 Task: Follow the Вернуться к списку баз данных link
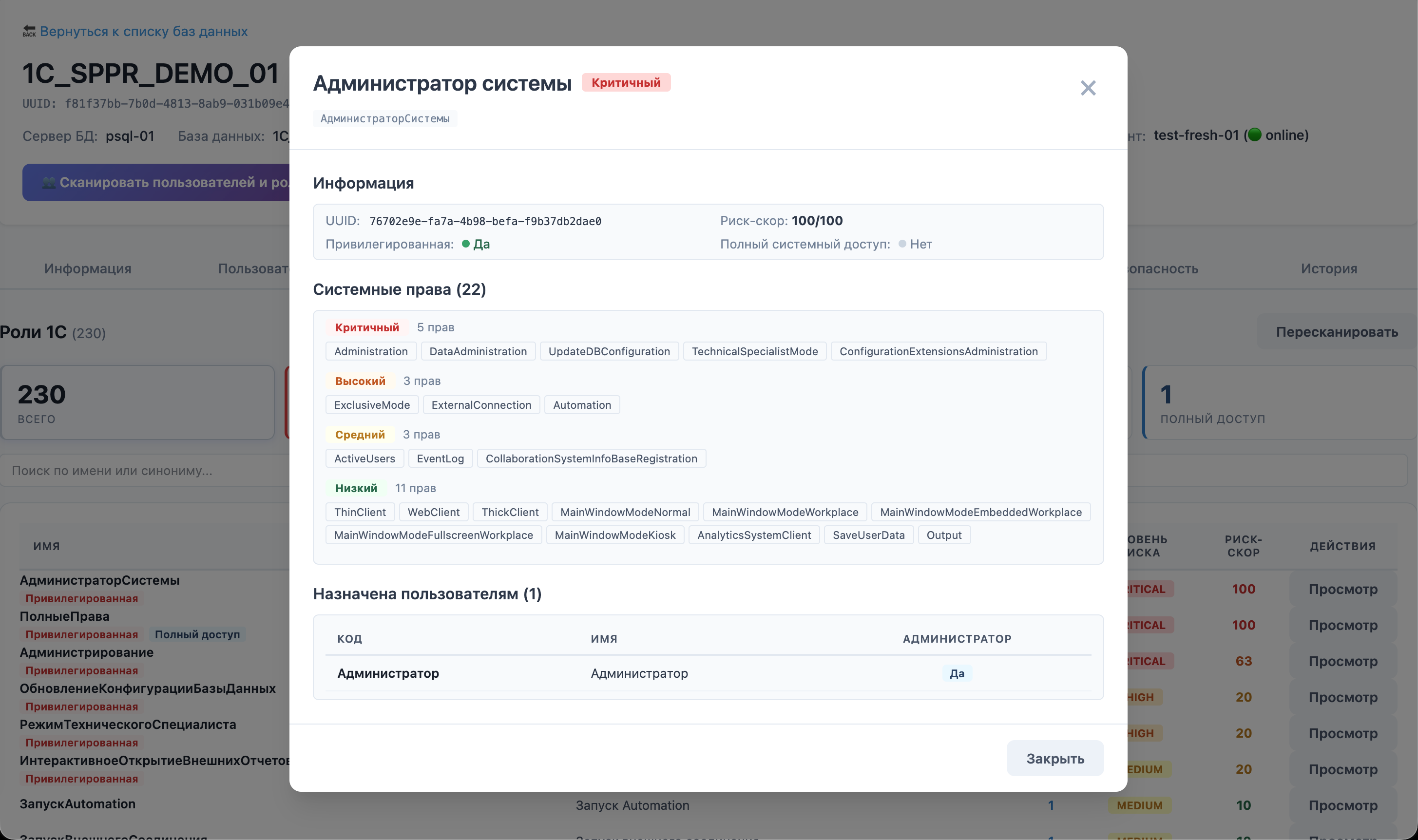pyautogui.click(x=143, y=32)
